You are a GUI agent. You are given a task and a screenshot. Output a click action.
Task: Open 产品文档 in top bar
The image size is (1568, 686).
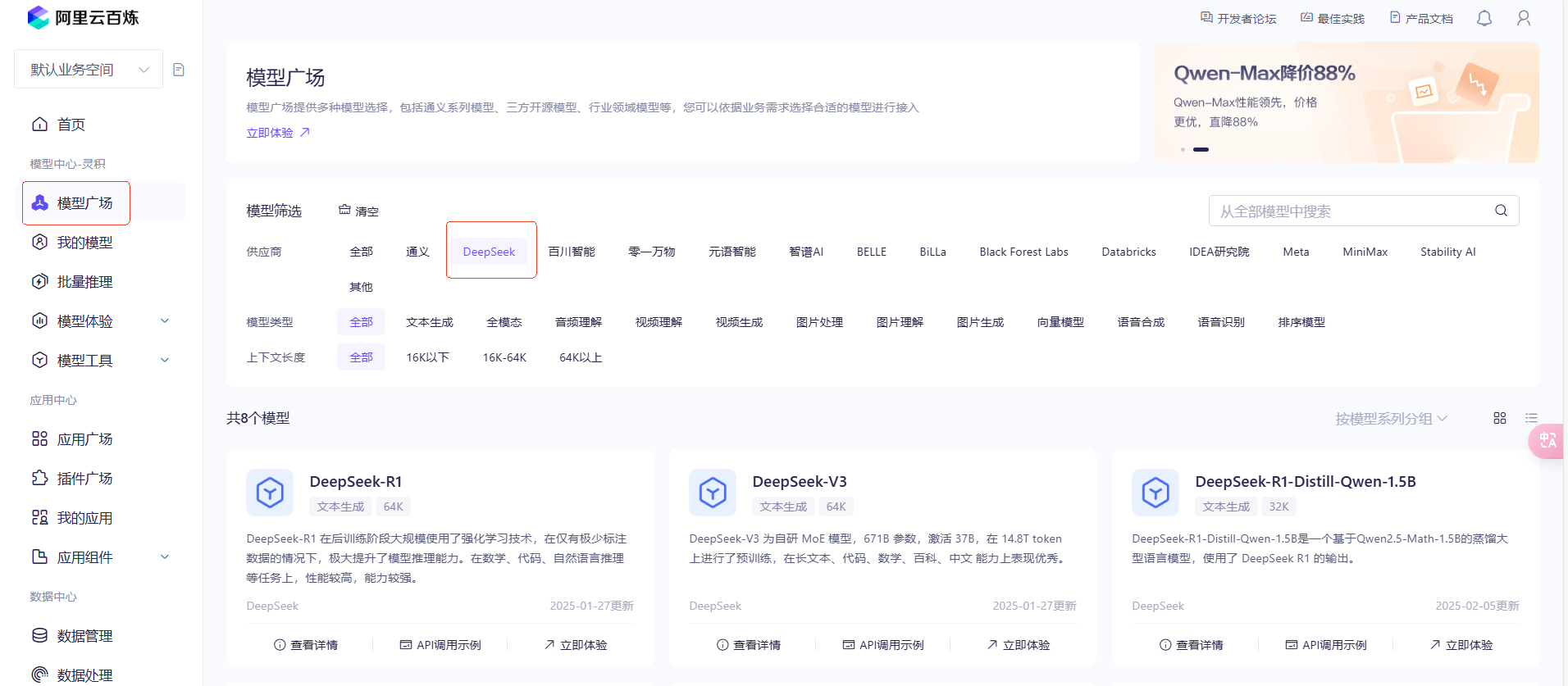(1421, 18)
